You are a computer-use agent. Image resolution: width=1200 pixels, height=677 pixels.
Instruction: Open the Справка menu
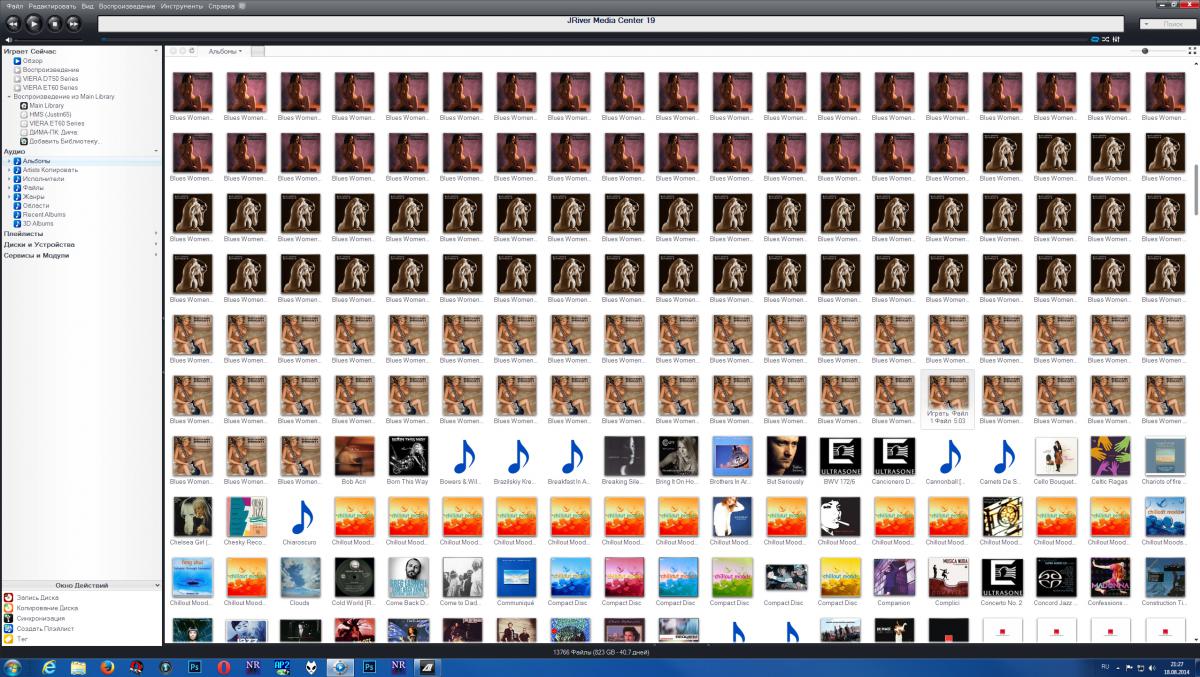point(221,6)
